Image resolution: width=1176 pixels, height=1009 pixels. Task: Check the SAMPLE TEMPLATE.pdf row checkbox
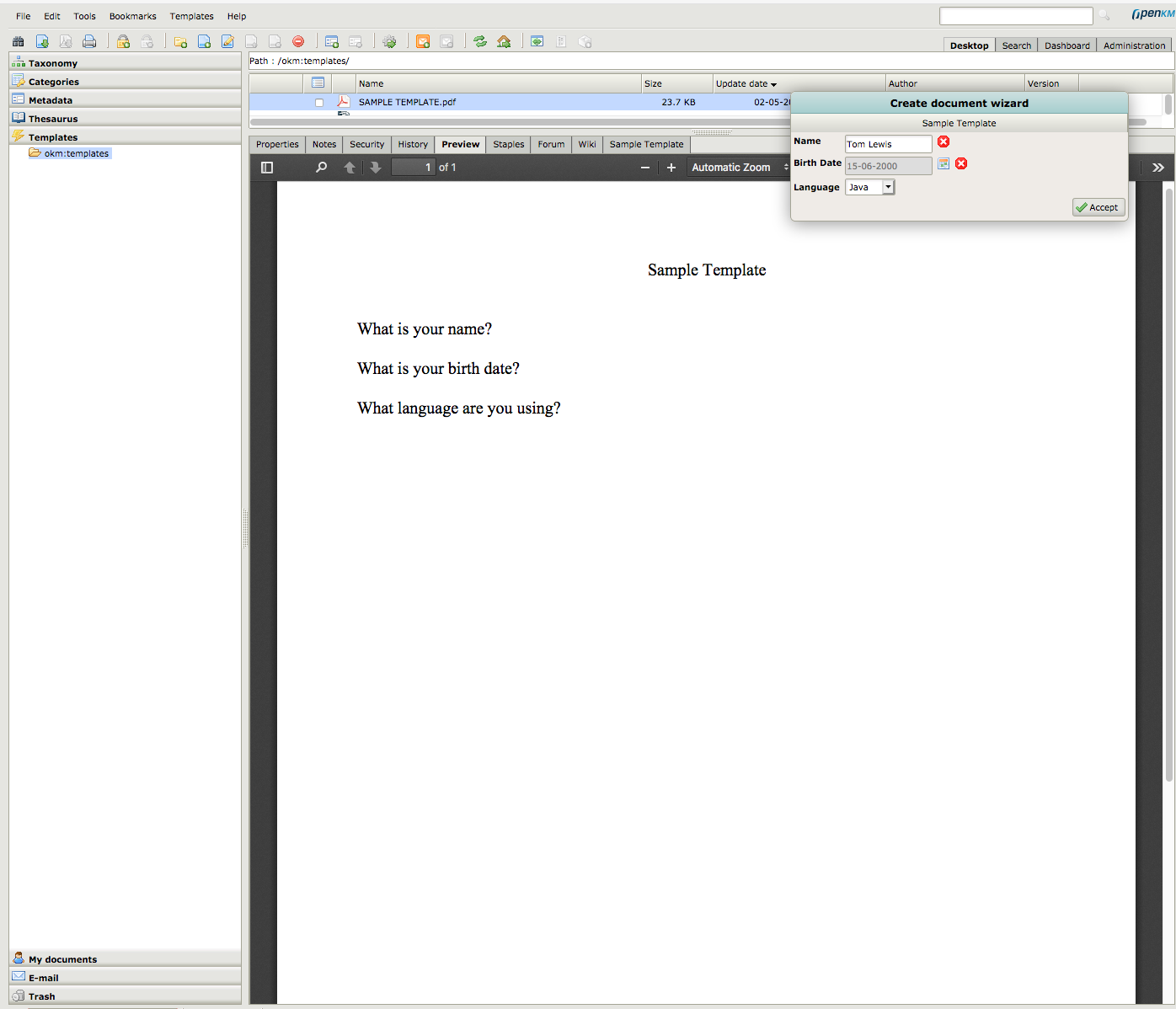(x=319, y=103)
